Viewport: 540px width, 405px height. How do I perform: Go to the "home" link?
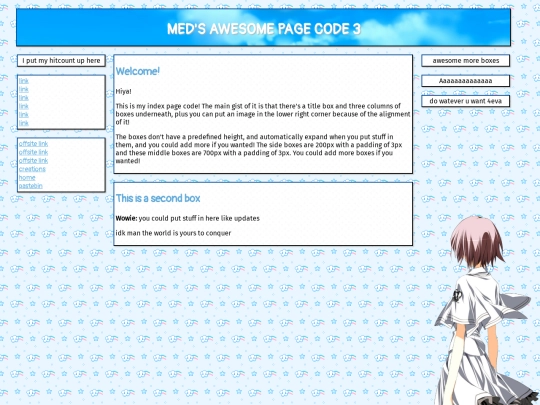click(27, 178)
